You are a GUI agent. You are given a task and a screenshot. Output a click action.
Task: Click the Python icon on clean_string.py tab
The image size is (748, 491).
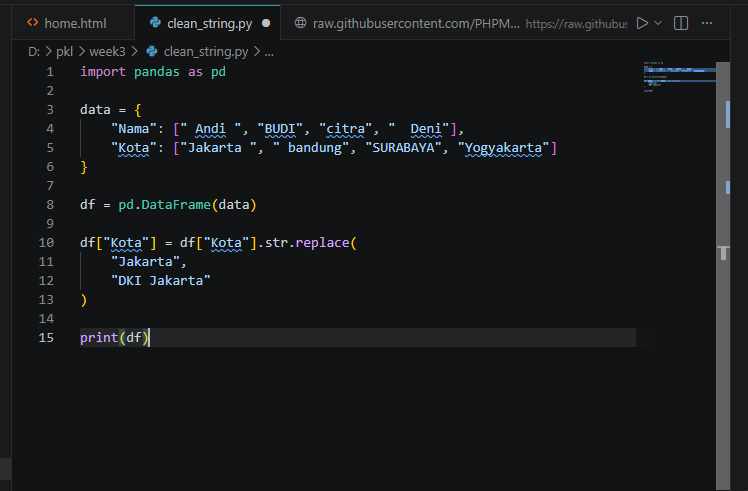155,22
